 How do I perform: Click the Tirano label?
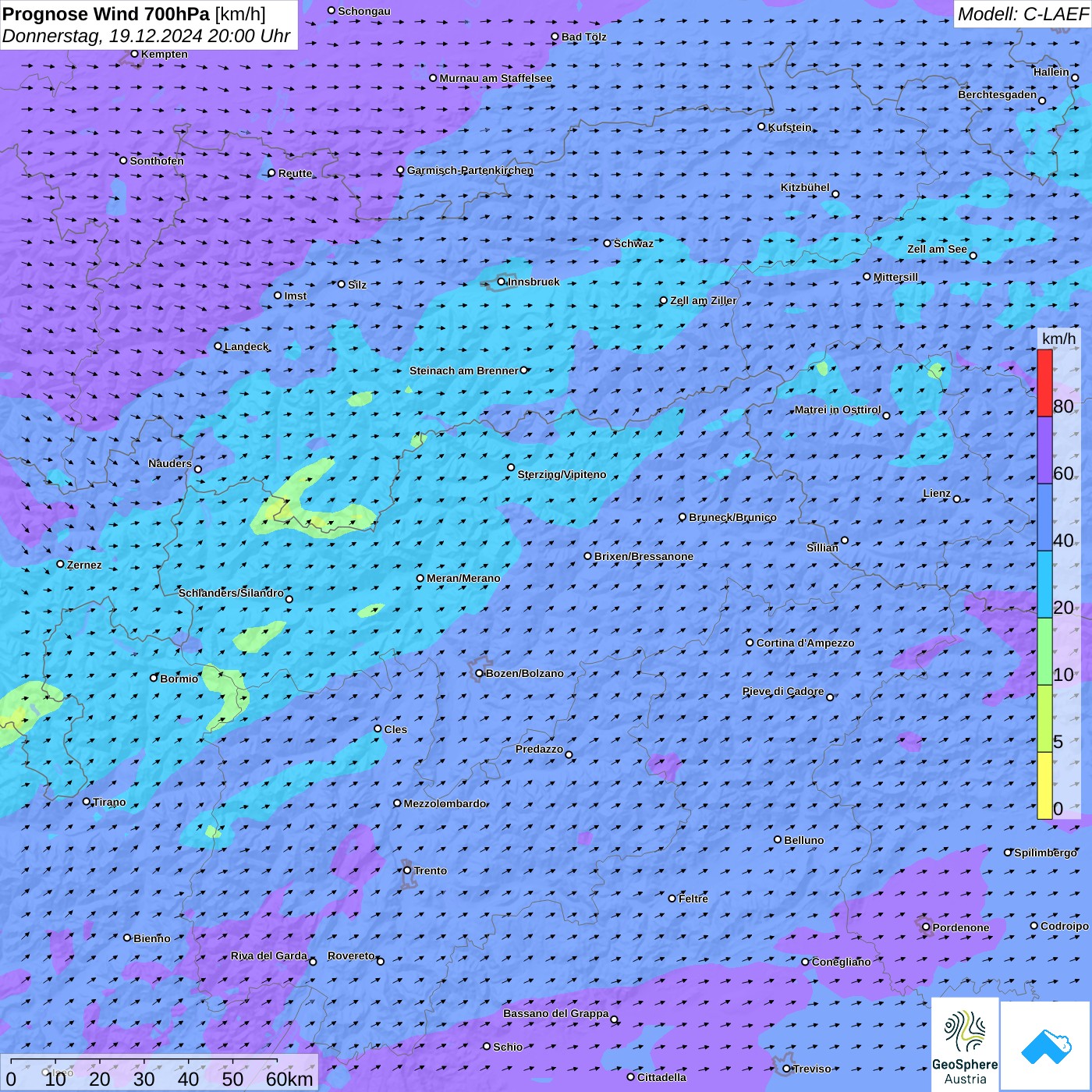(109, 802)
